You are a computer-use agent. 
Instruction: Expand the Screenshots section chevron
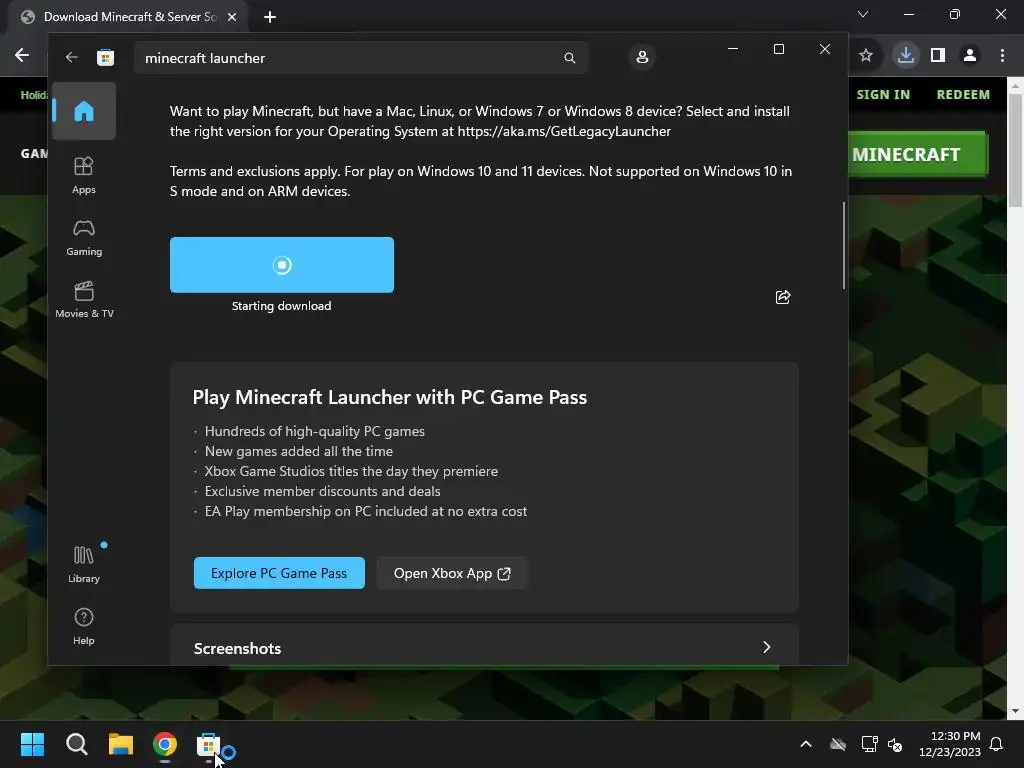point(766,647)
